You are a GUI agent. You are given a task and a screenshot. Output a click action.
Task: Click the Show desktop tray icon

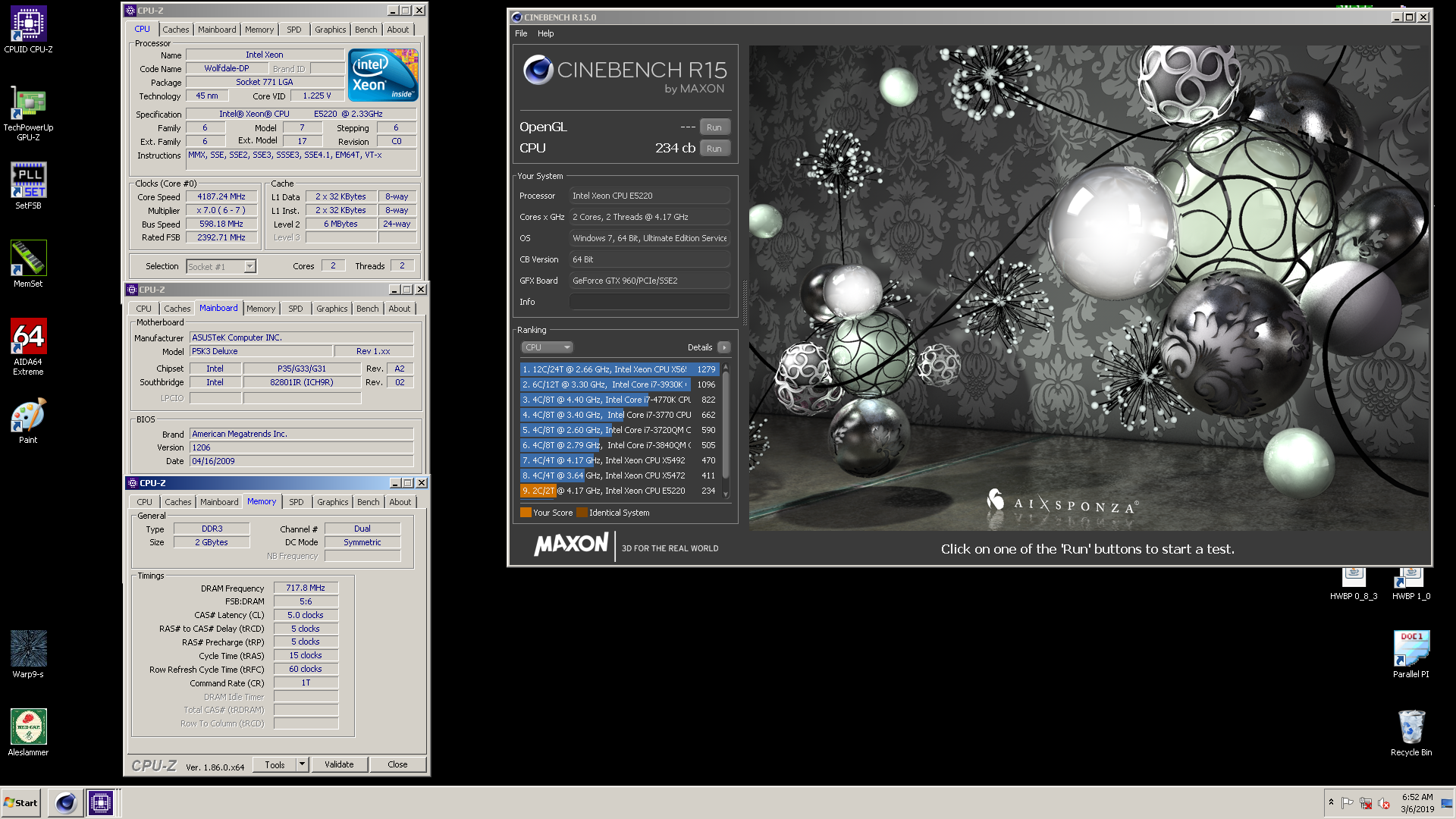[x=1446, y=803]
